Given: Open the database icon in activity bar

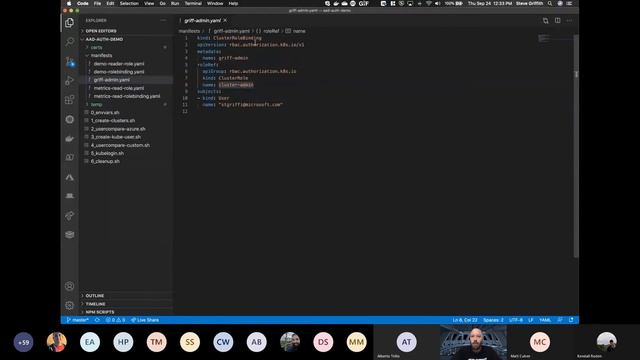Looking at the screenshot, I should tap(69, 235).
